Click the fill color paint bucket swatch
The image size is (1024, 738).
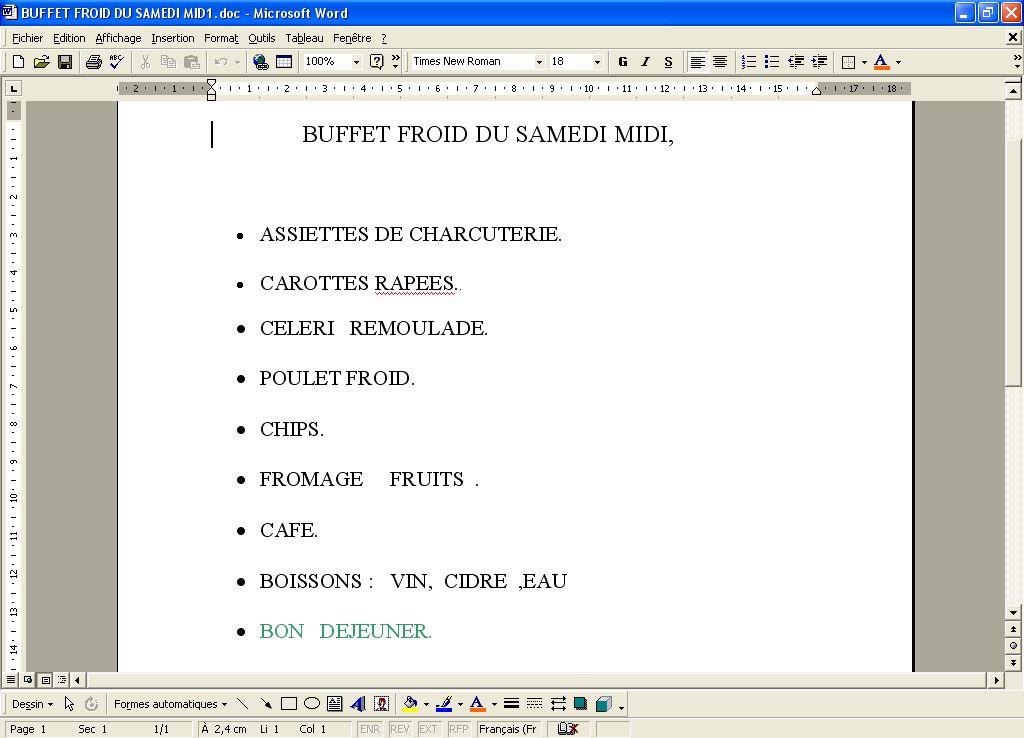point(410,704)
